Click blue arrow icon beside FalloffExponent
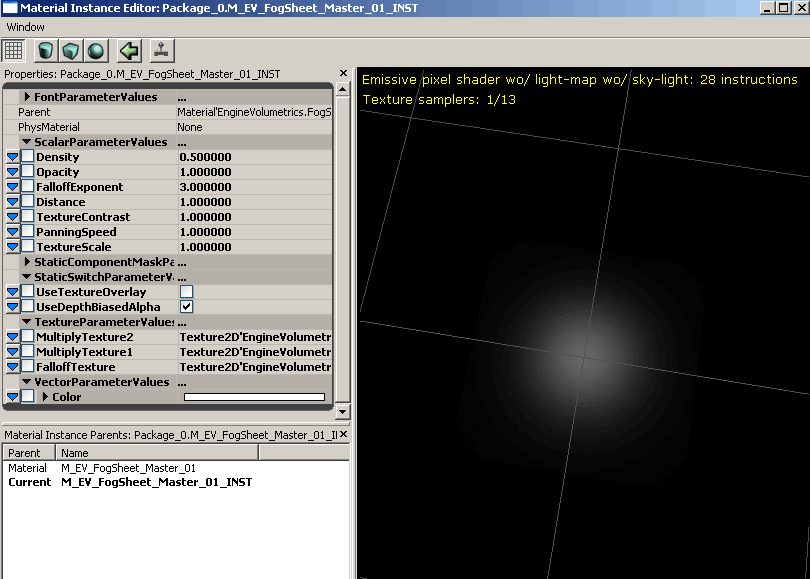 13,186
